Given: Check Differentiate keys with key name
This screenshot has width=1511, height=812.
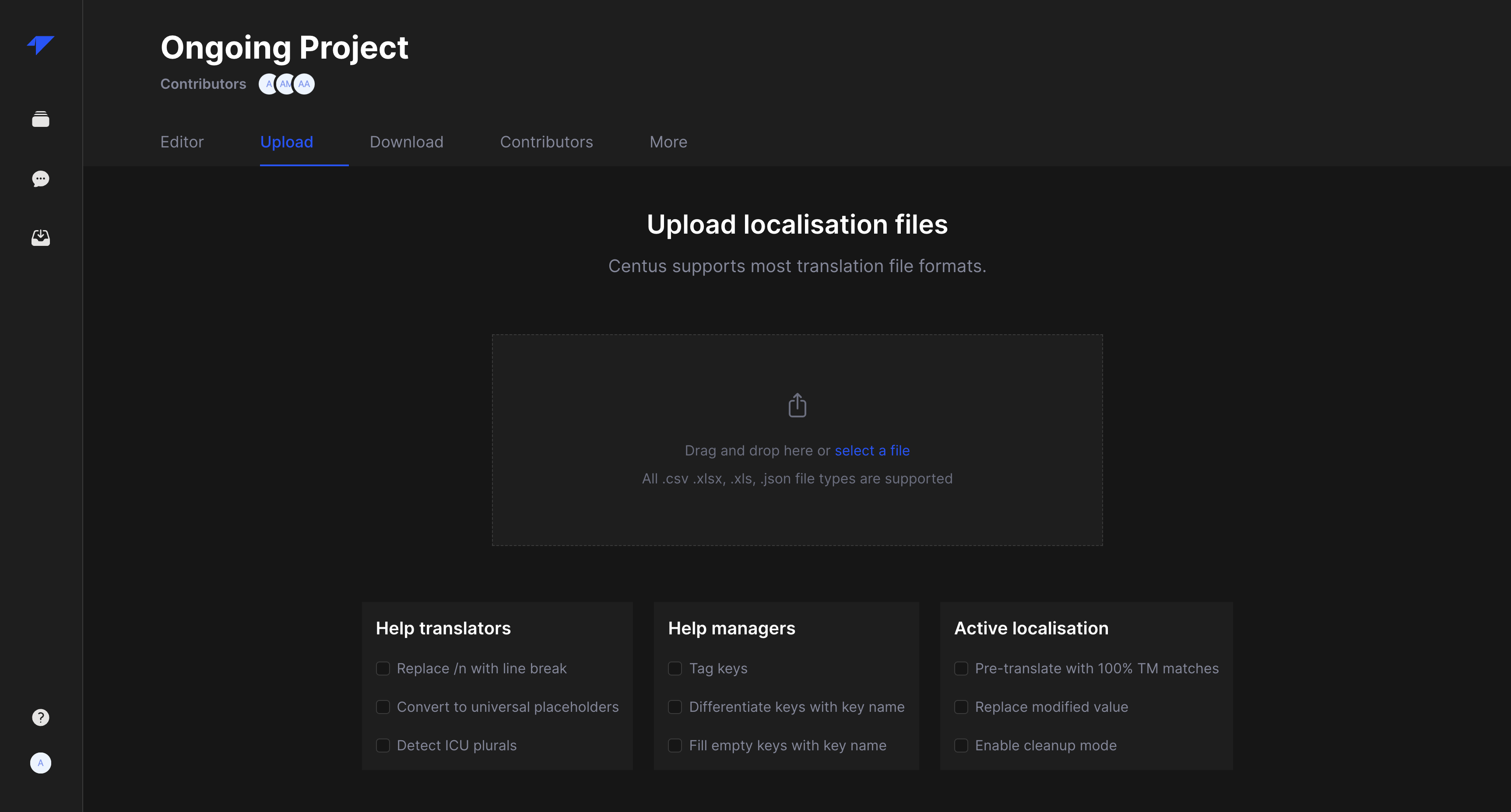Looking at the screenshot, I should click(x=675, y=707).
